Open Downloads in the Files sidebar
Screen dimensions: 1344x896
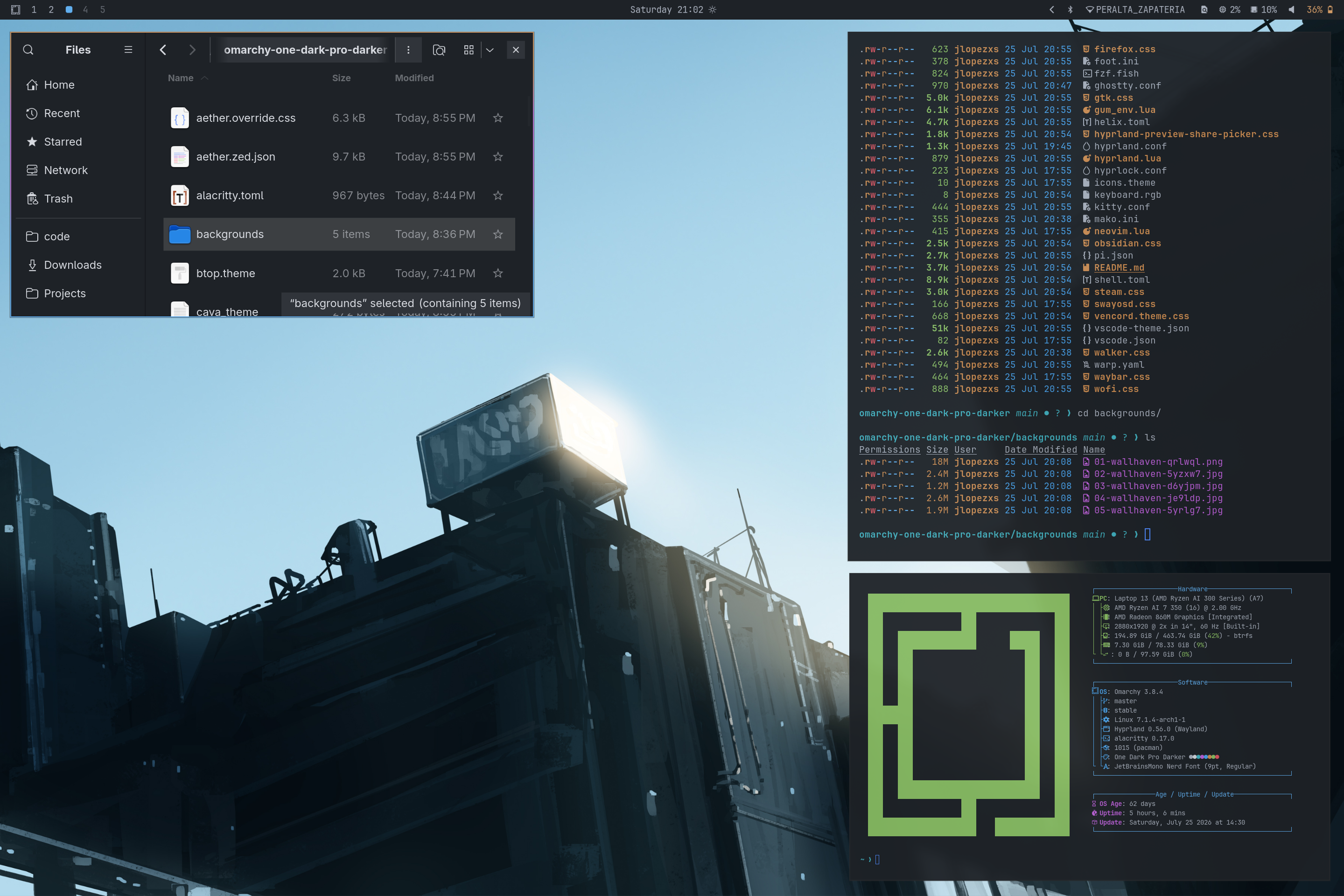coord(78,265)
